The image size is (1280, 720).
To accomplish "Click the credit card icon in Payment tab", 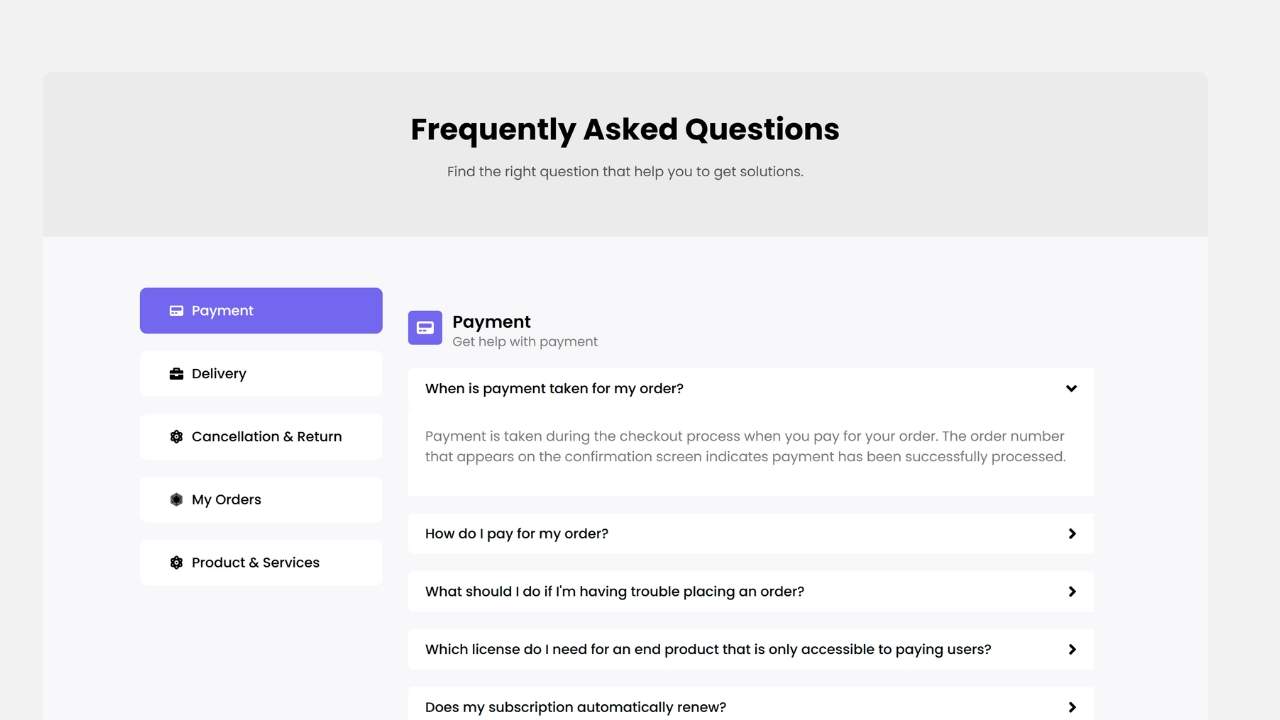I will pyautogui.click(x=176, y=311).
